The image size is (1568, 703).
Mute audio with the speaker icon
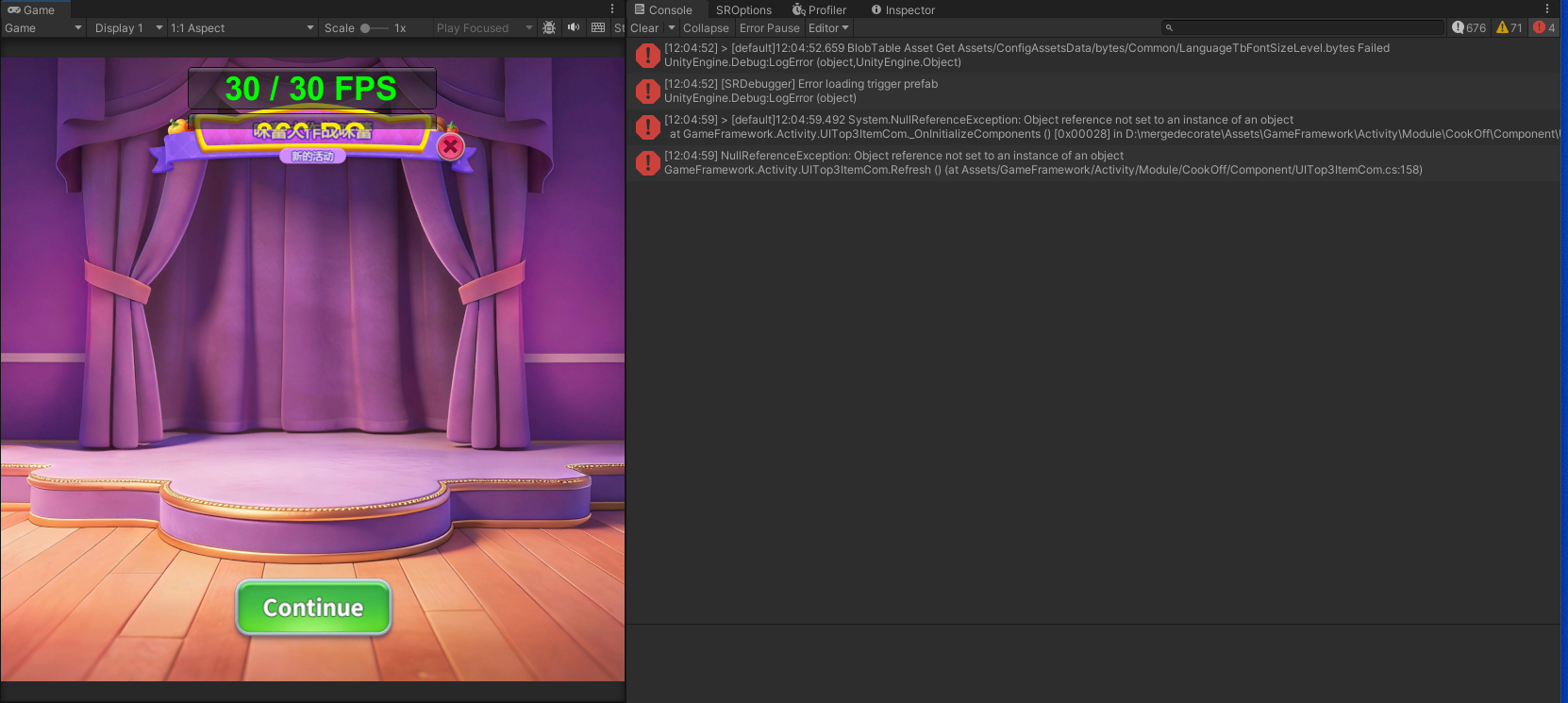[573, 27]
